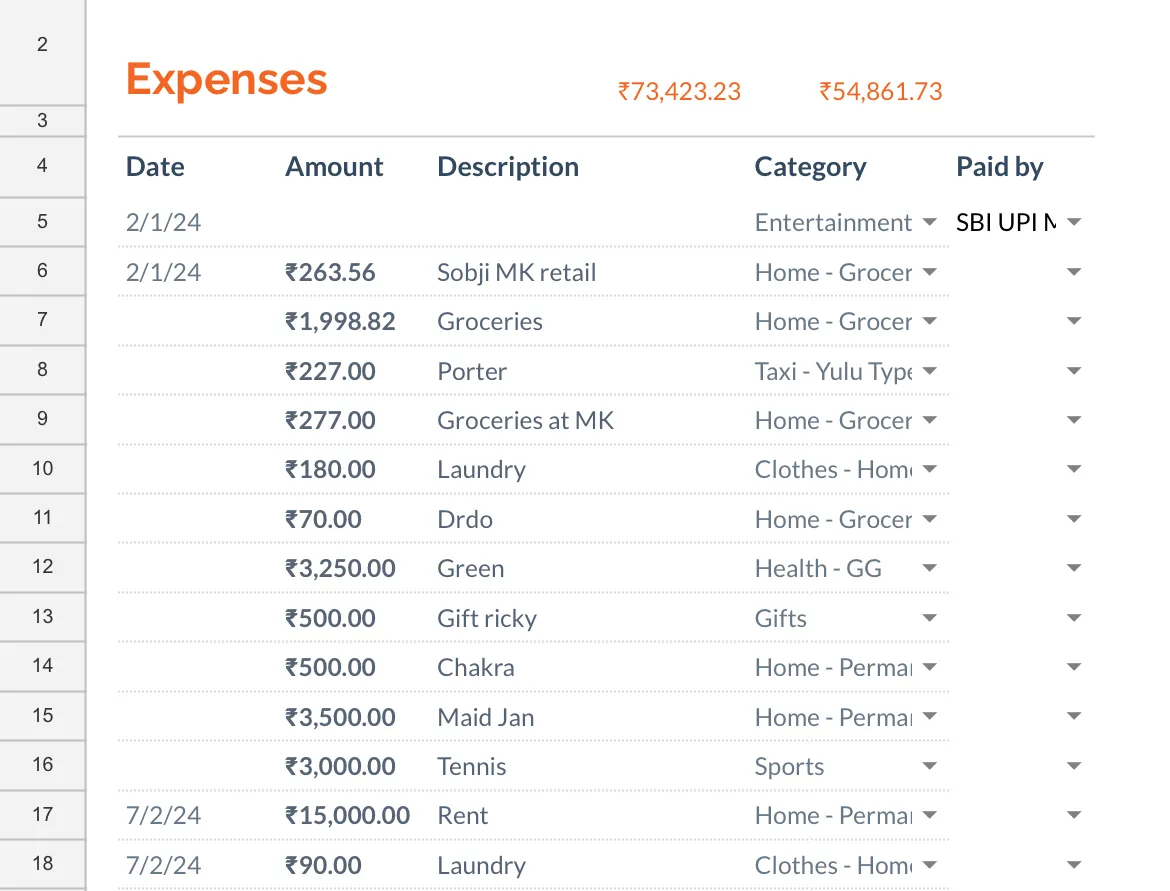Select amount cell ₹15,000.00
The image size is (1170, 891).
tap(348, 816)
